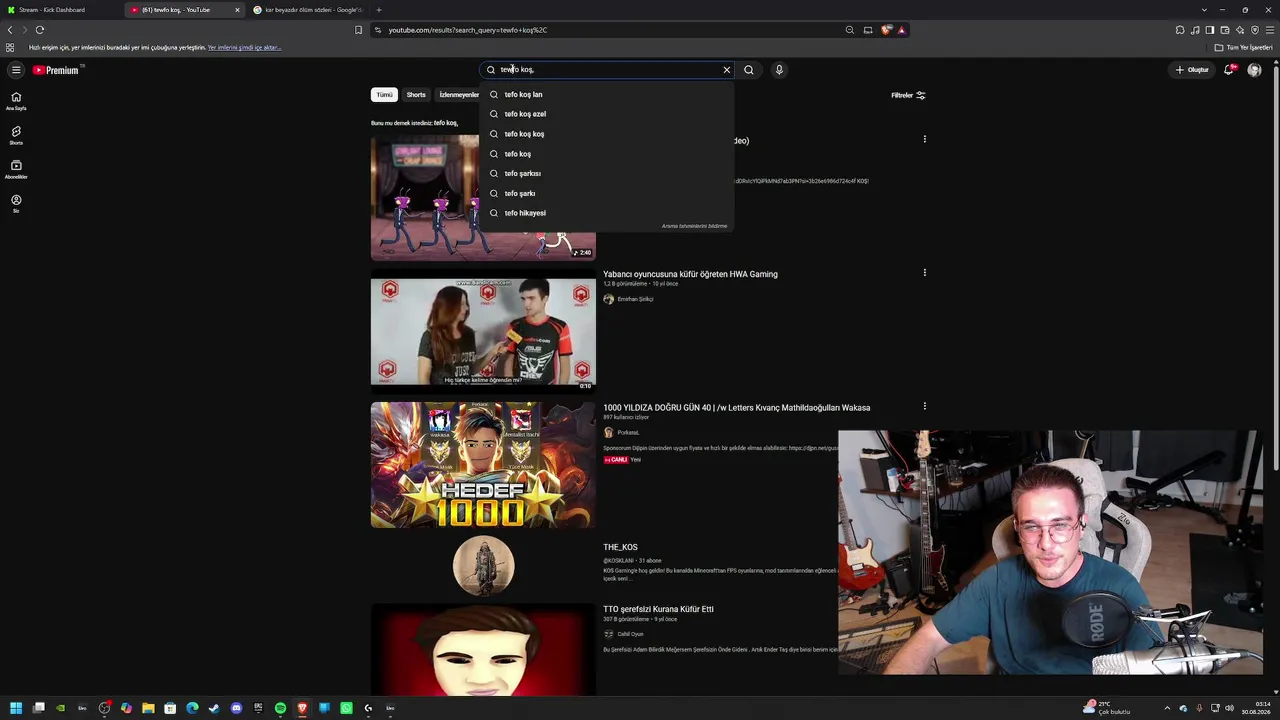
Task: Open THE_KOS channel avatar
Action: [x=483, y=566]
